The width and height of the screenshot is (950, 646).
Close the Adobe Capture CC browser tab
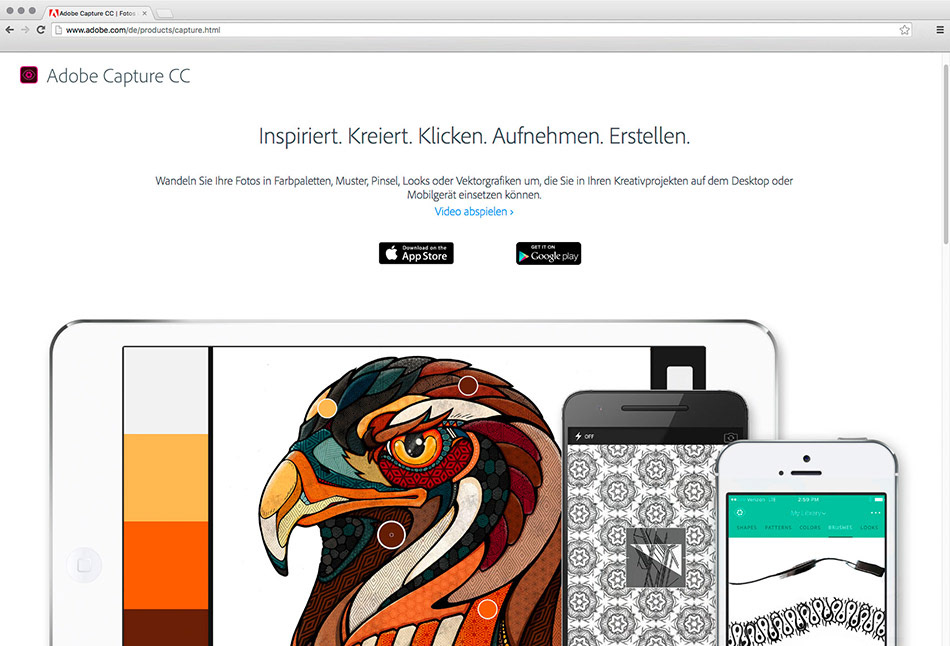144,13
